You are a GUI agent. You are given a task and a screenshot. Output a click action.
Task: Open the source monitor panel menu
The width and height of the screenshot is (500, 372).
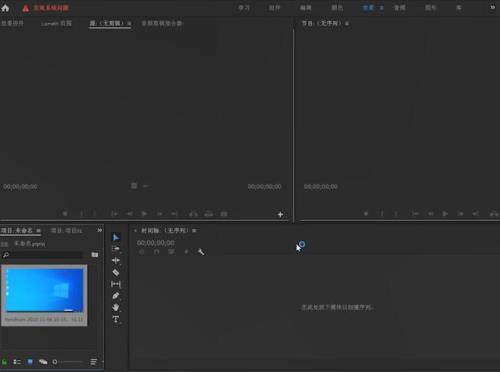pos(129,23)
